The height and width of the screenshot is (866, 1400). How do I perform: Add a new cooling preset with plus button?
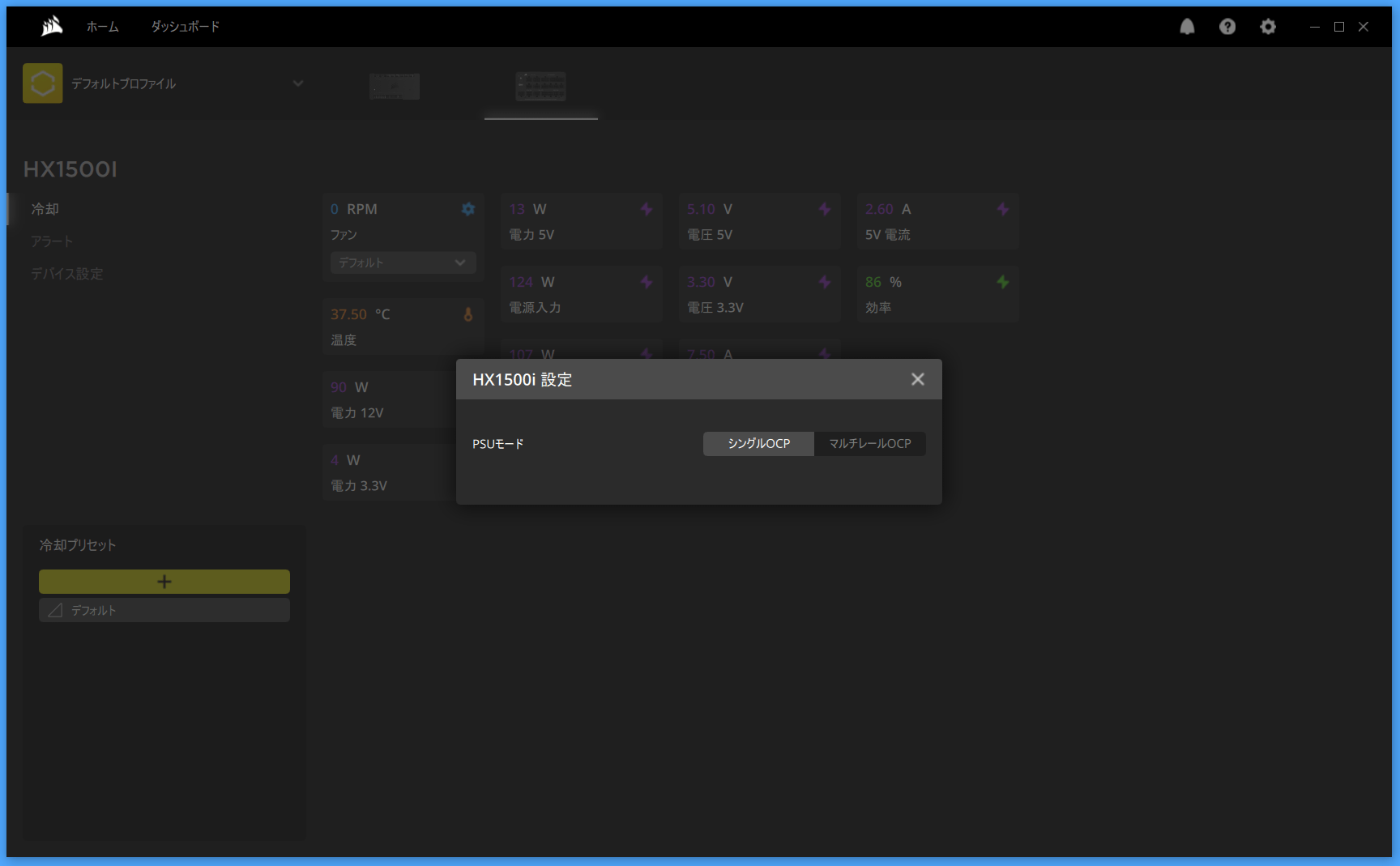coord(164,582)
